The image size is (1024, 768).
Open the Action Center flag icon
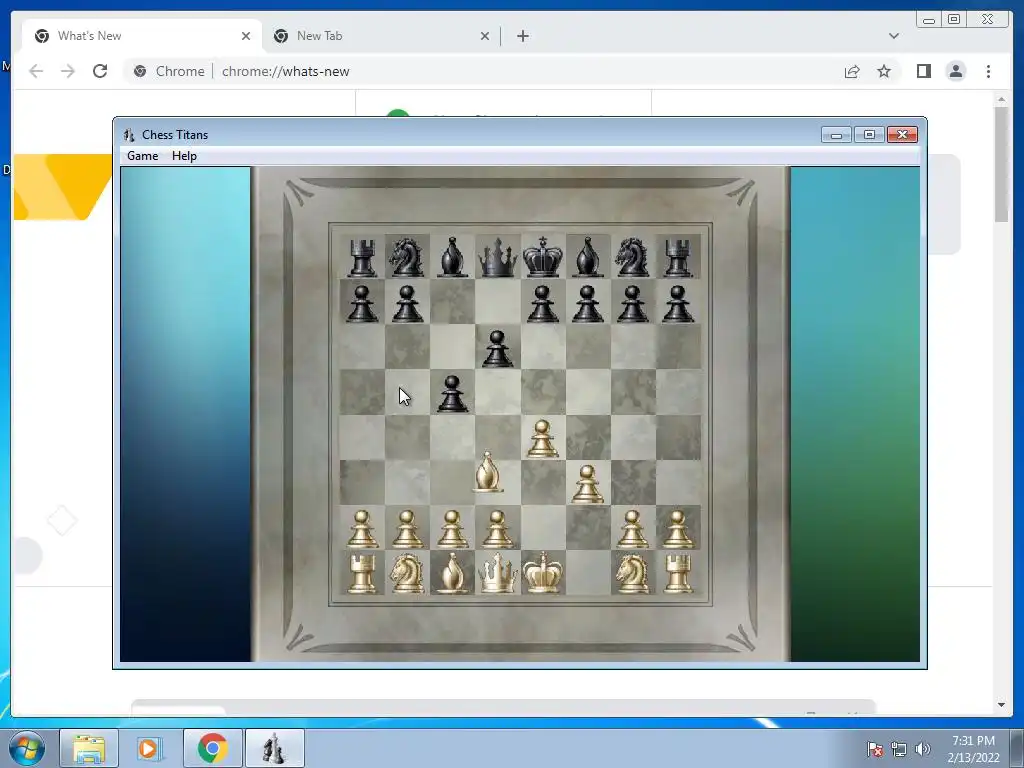[x=875, y=749]
